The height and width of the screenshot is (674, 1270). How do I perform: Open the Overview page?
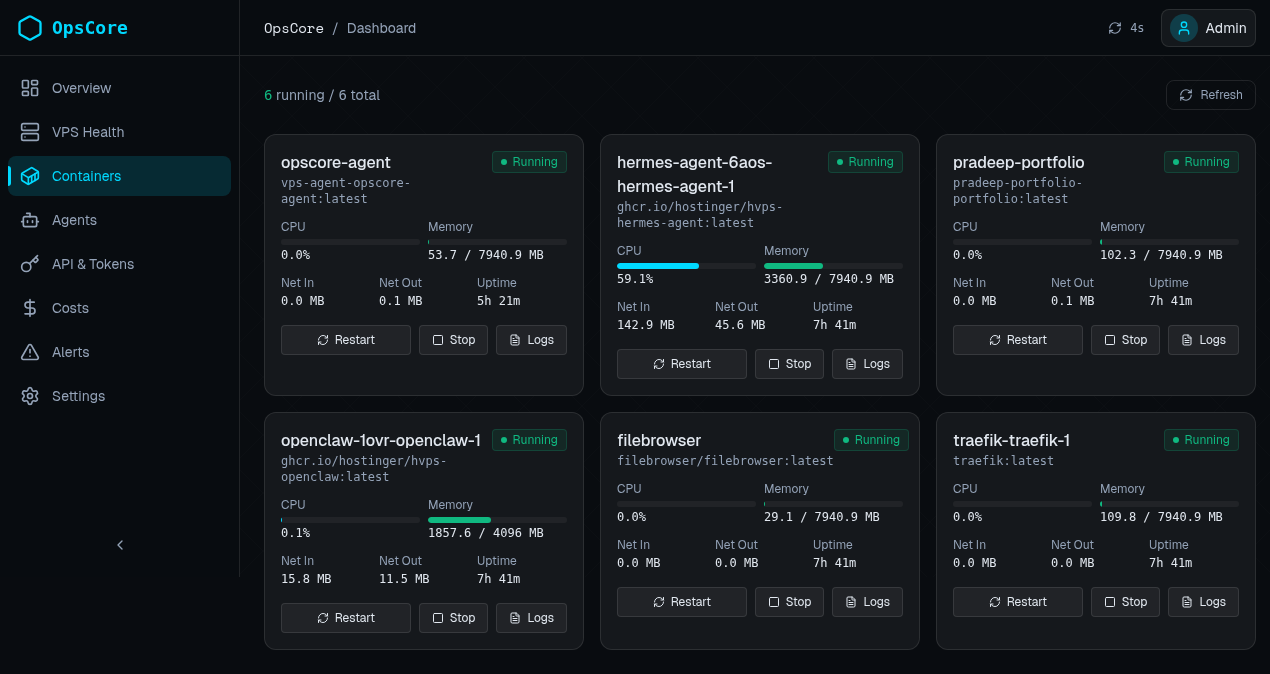(120, 88)
